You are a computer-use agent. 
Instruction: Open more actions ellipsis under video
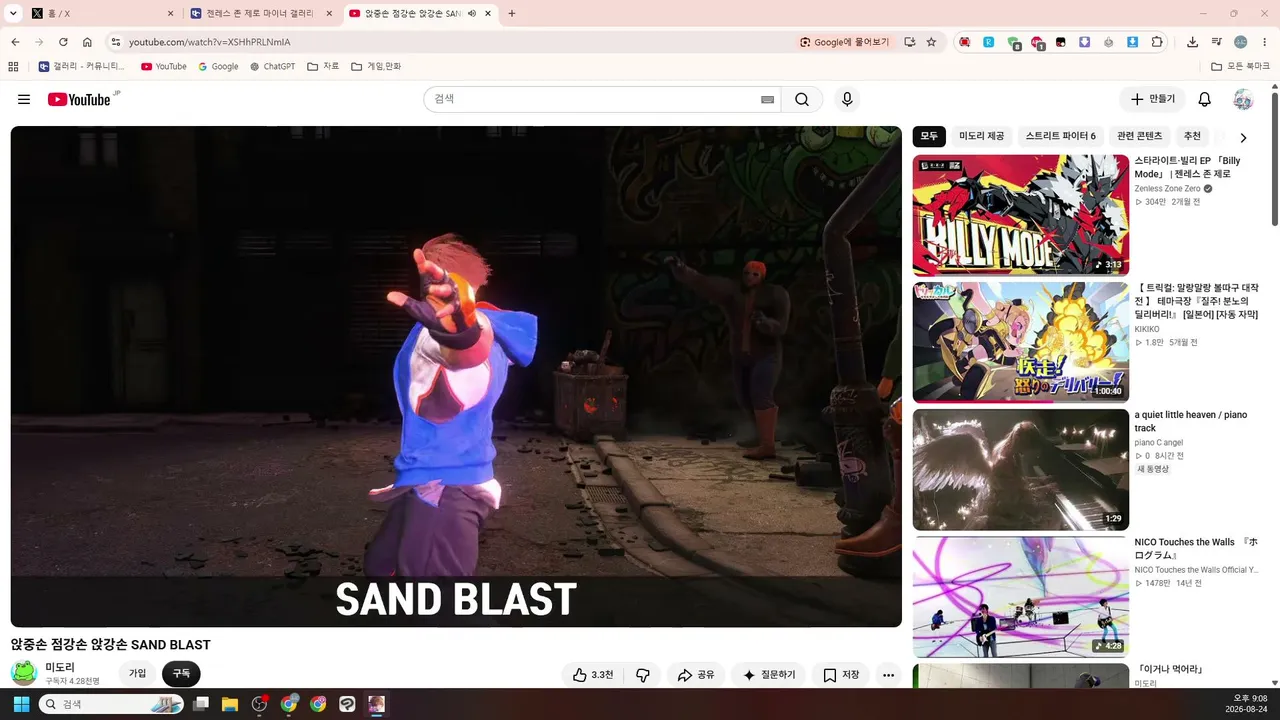click(888, 675)
